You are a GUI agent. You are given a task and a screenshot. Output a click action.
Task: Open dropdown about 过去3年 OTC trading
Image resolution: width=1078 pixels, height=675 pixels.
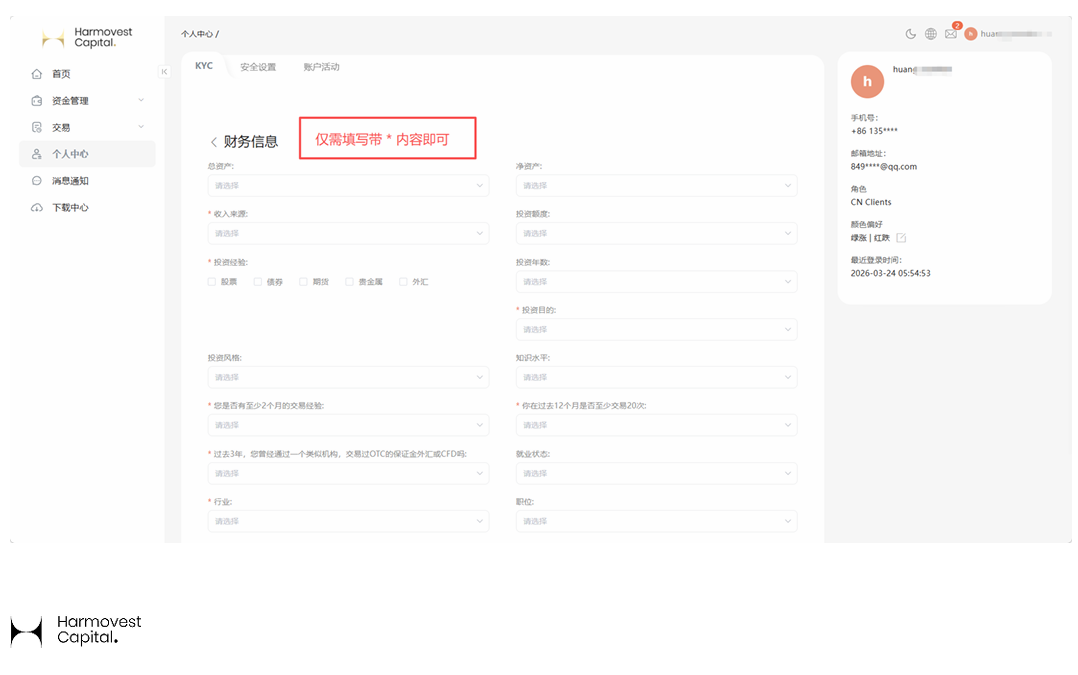pyautogui.click(x=349, y=474)
